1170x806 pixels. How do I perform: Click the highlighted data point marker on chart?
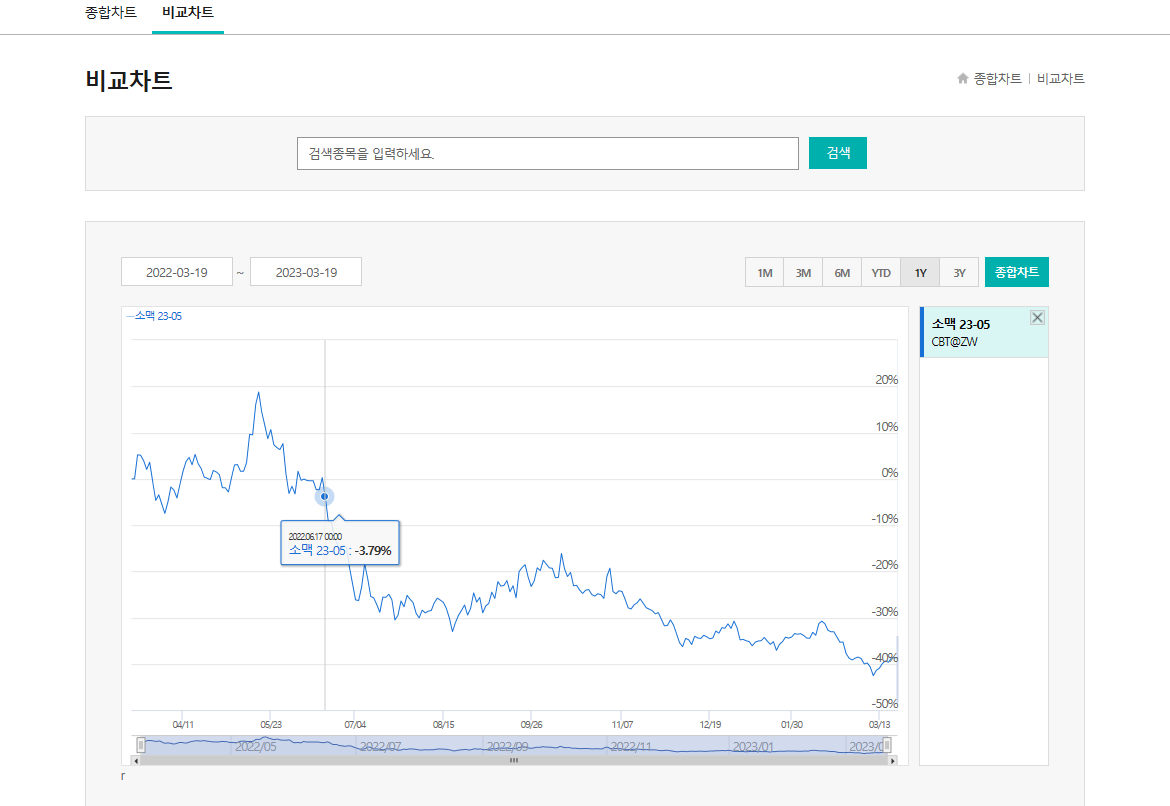[325, 496]
